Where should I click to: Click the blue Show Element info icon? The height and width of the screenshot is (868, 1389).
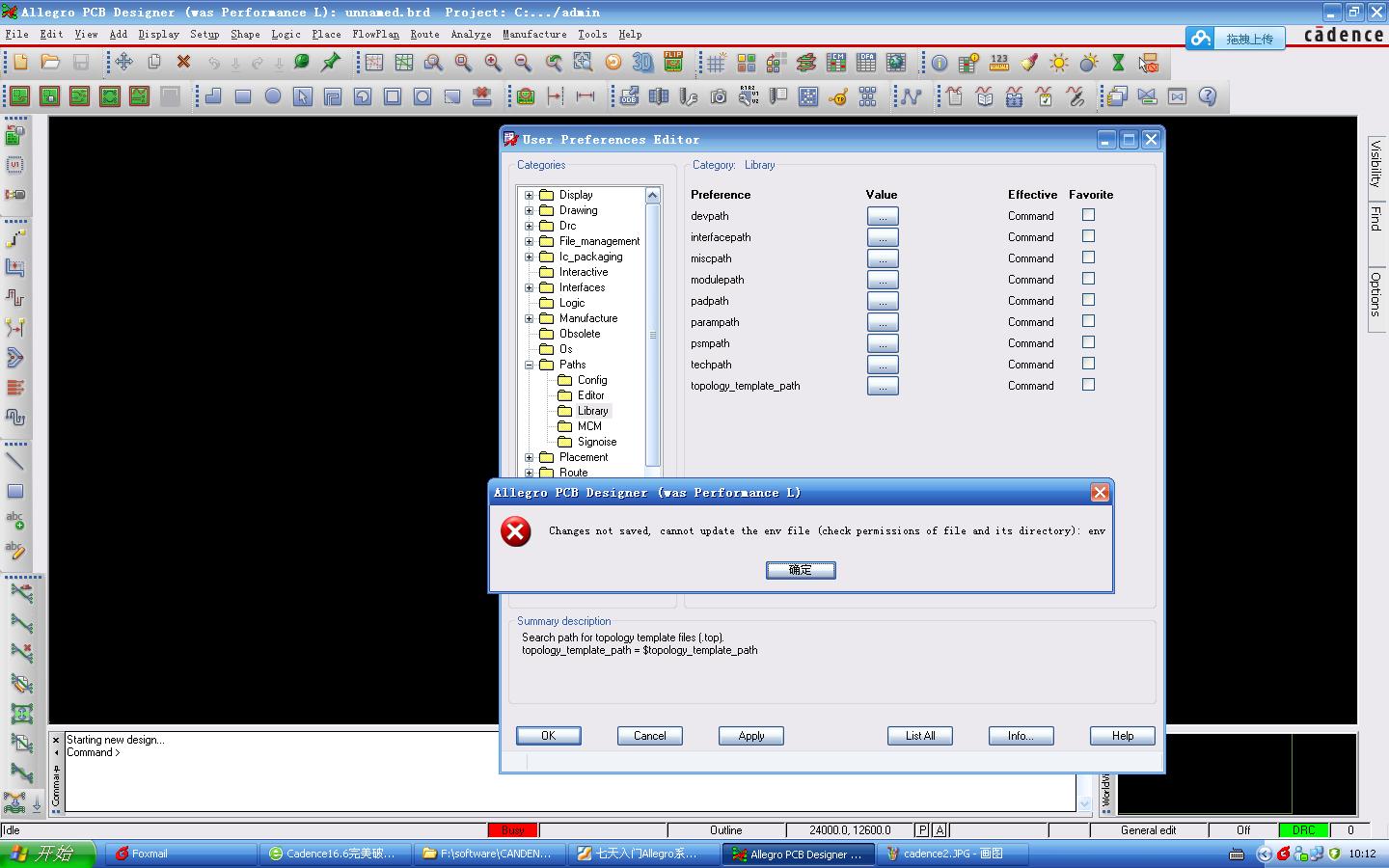point(940,64)
